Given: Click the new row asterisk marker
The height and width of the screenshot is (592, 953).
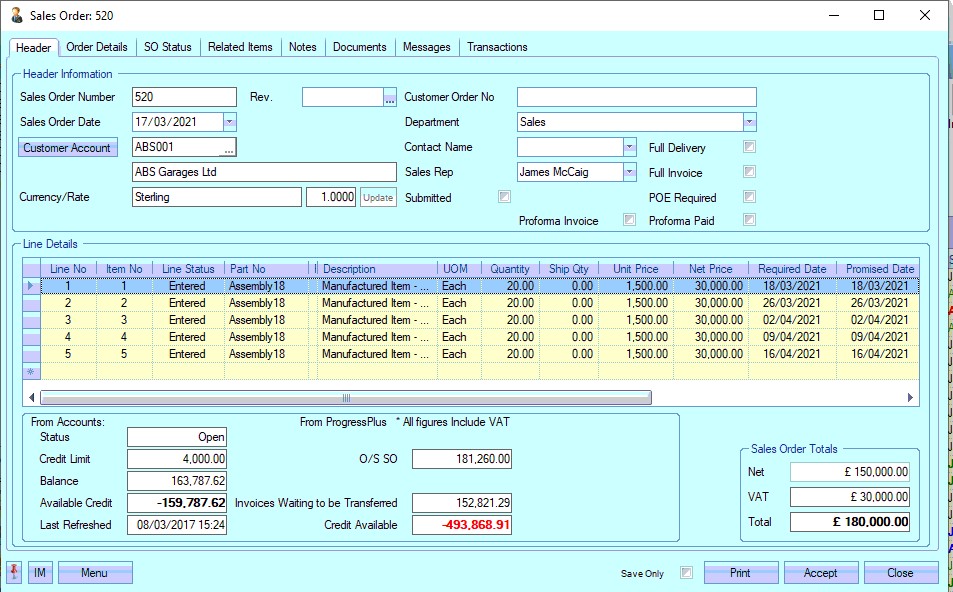Looking at the screenshot, I should click(30, 371).
